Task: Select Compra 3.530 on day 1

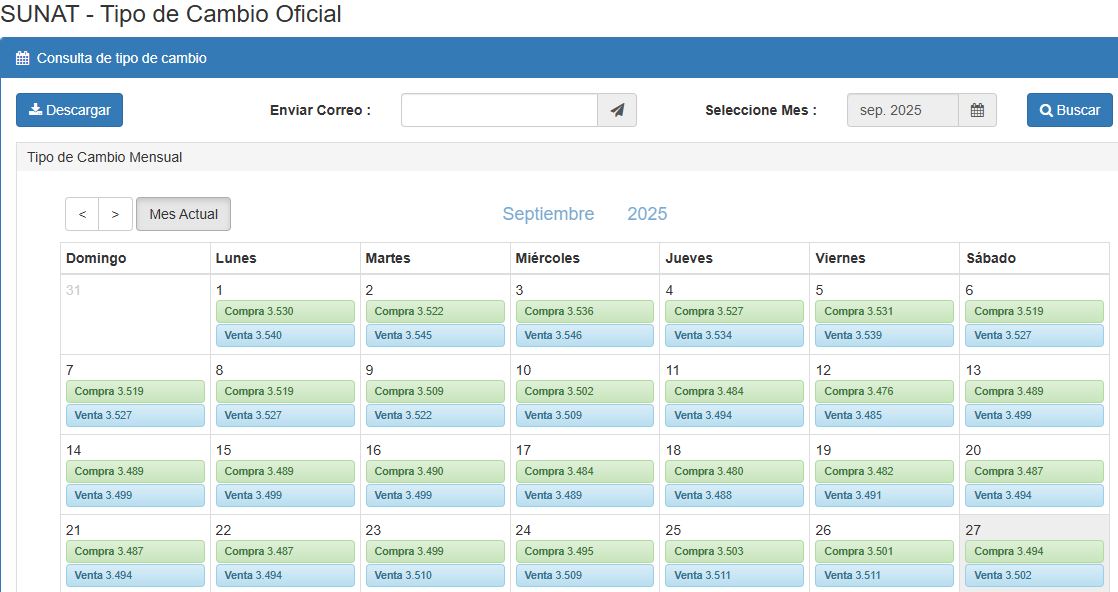Action: click(285, 312)
